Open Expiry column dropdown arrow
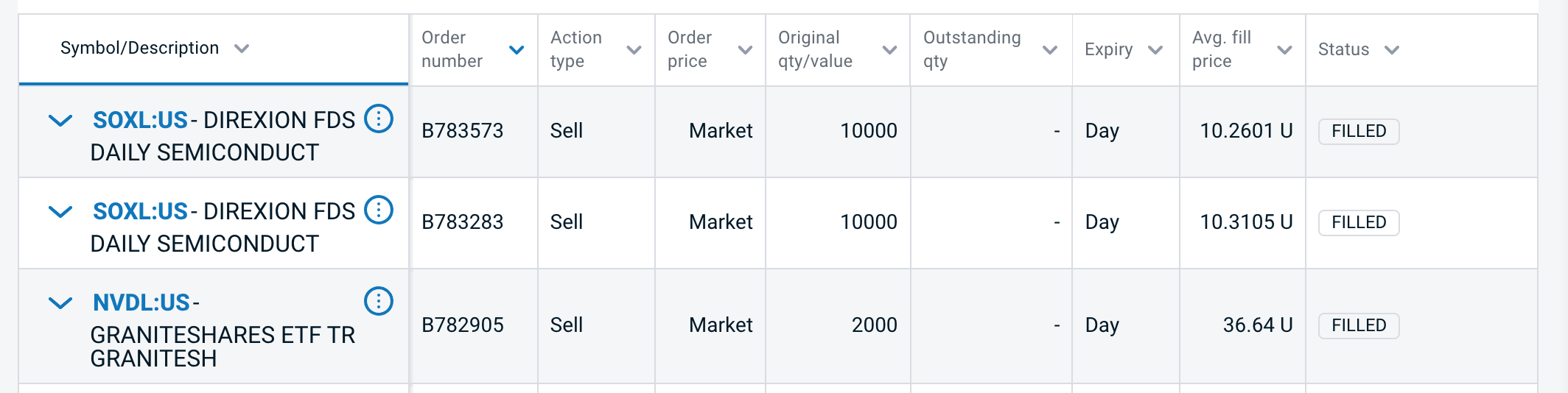This screenshot has height=393, width=1568. tap(1155, 50)
